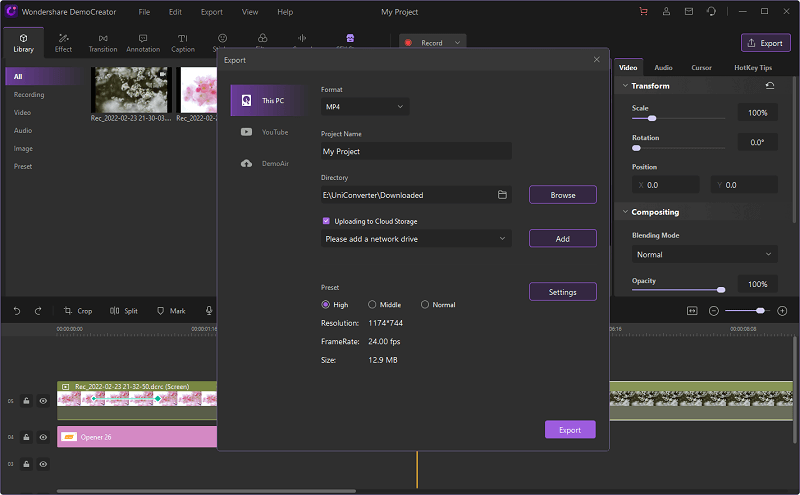This screenshot has height=495, width=800.
Task: Open the Export menu in menu bar
Action: point(212,12)
